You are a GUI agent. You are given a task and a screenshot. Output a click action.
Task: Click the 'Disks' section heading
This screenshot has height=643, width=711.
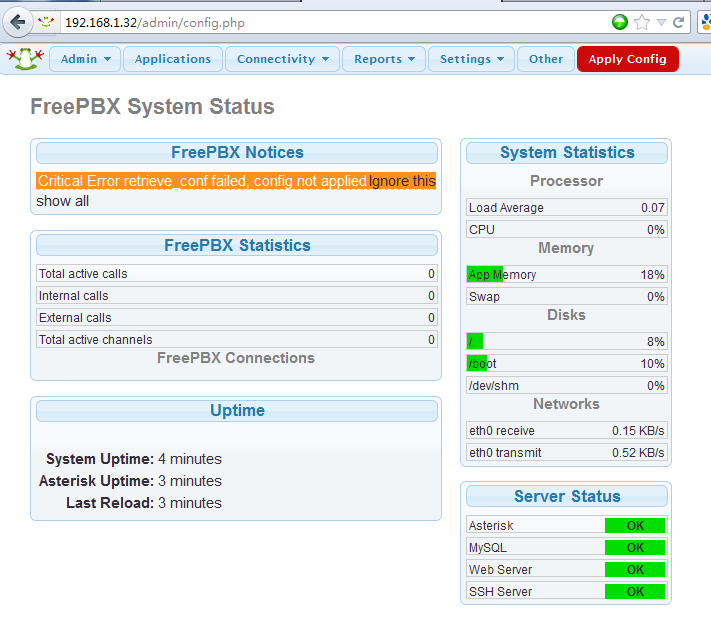(x=566, y=315)
